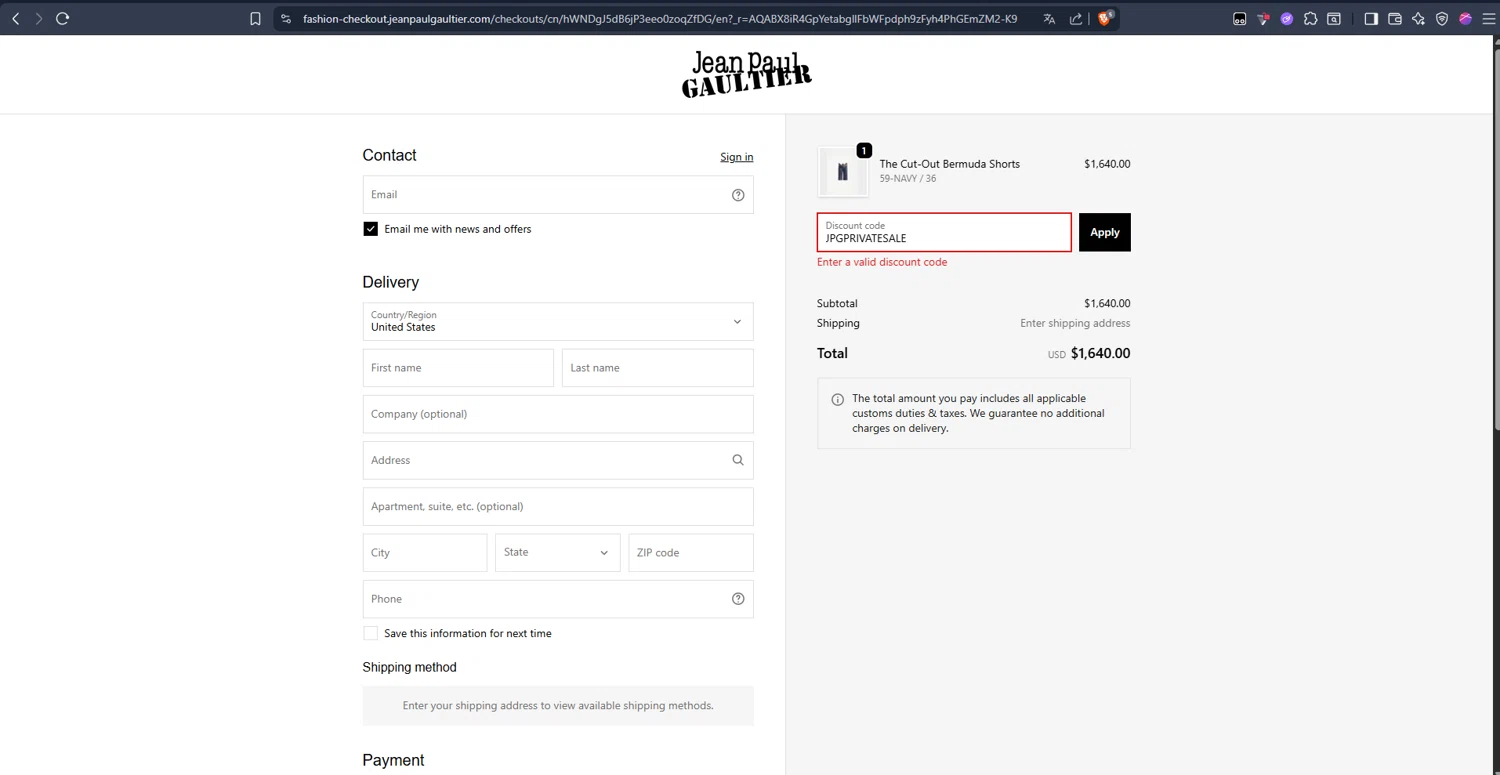Screen dimensions: 1500x775
Task: Open site information icon in address bar
Action: (x=286, y=18)
